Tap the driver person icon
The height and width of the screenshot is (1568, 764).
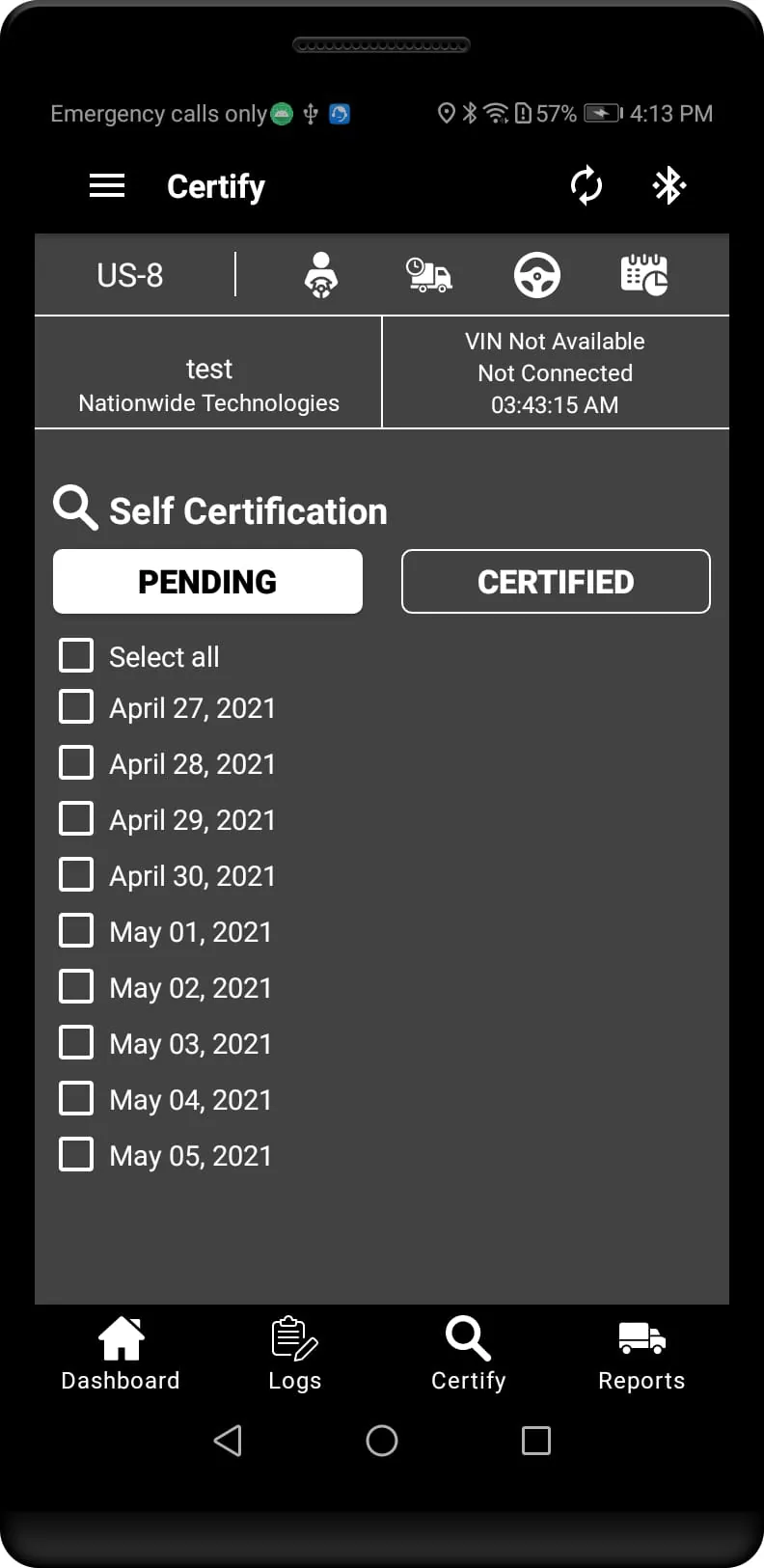(x=321, y=275)
